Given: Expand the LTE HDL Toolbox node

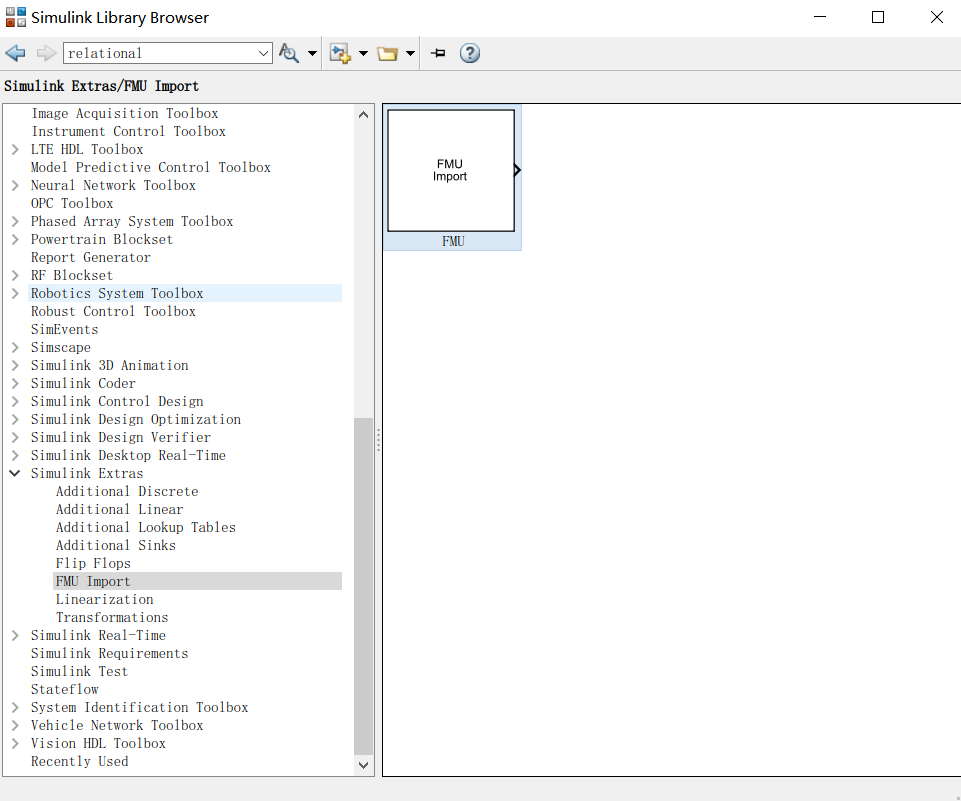Looking at the screenshot, I should point(15,150).
